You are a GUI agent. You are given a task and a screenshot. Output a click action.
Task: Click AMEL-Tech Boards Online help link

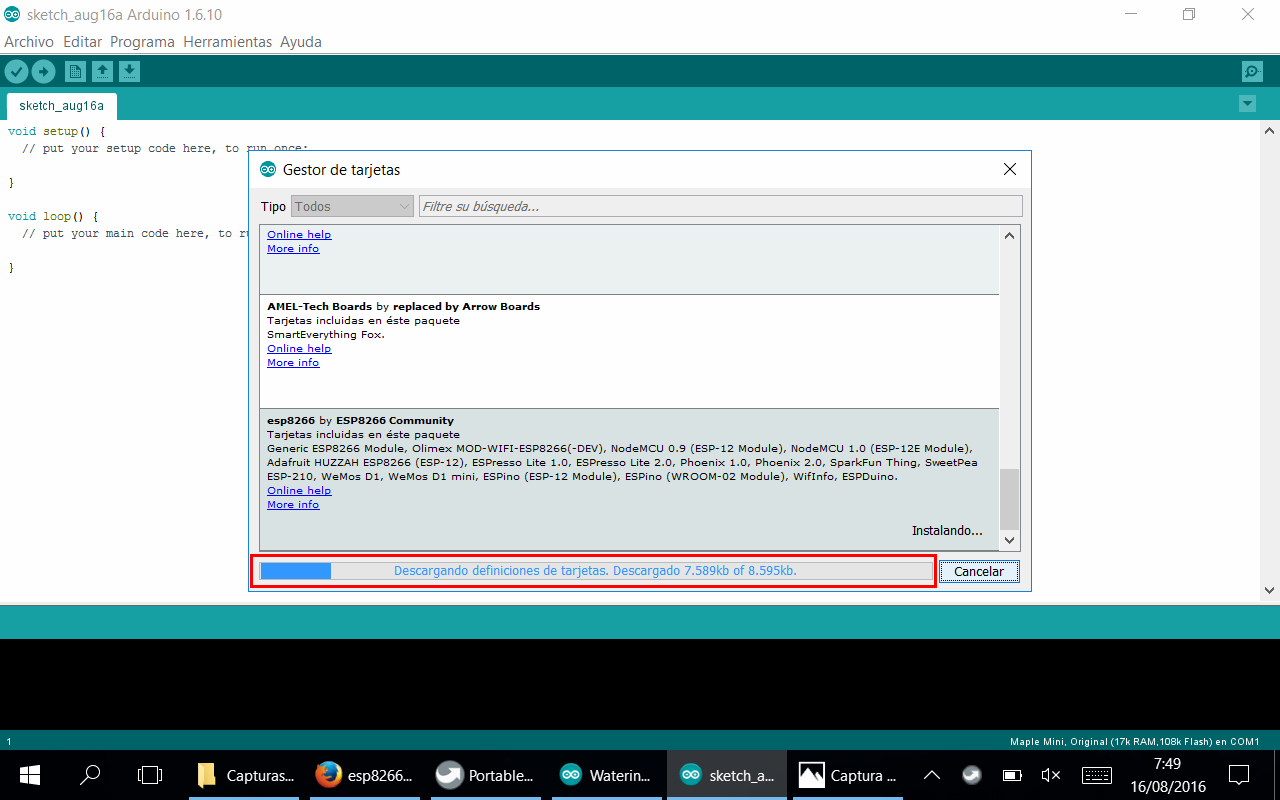point(299,349)
